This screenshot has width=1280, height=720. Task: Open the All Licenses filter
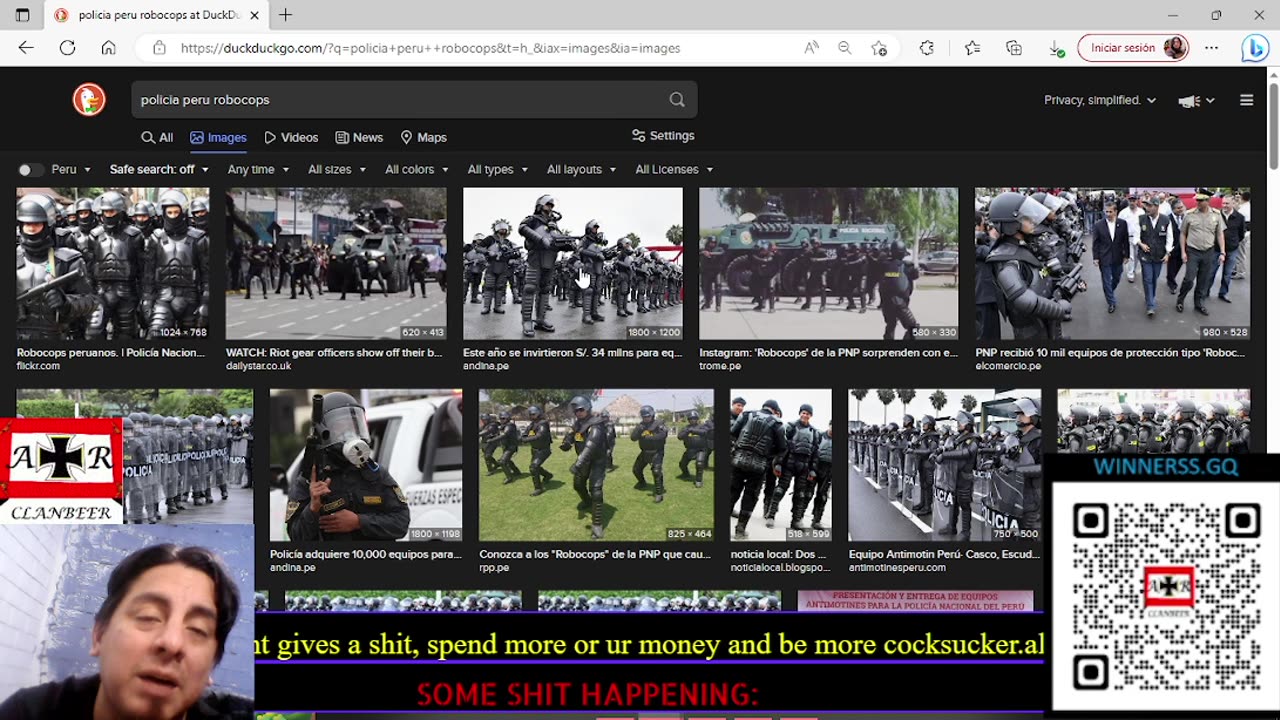tap(675, 170)
